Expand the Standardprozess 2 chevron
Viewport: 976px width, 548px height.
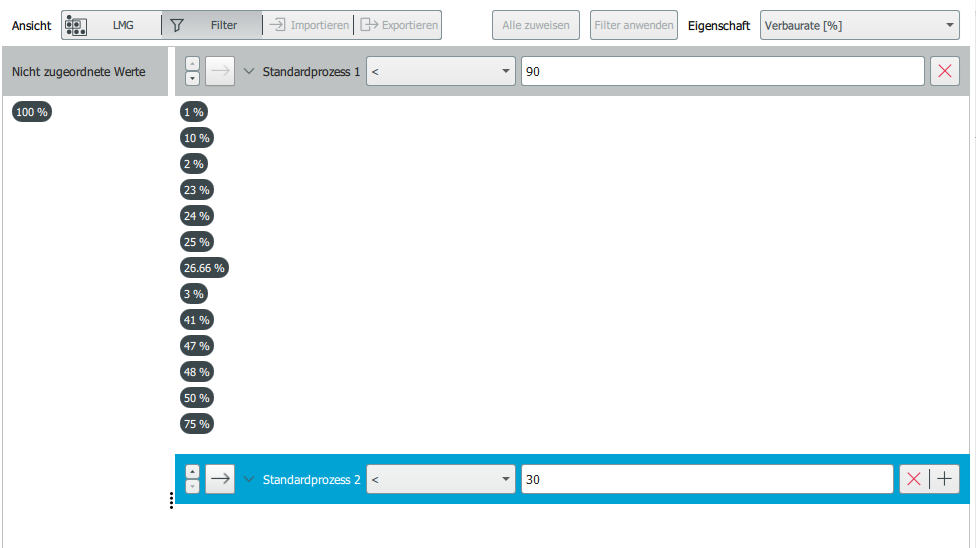point(250,480)
